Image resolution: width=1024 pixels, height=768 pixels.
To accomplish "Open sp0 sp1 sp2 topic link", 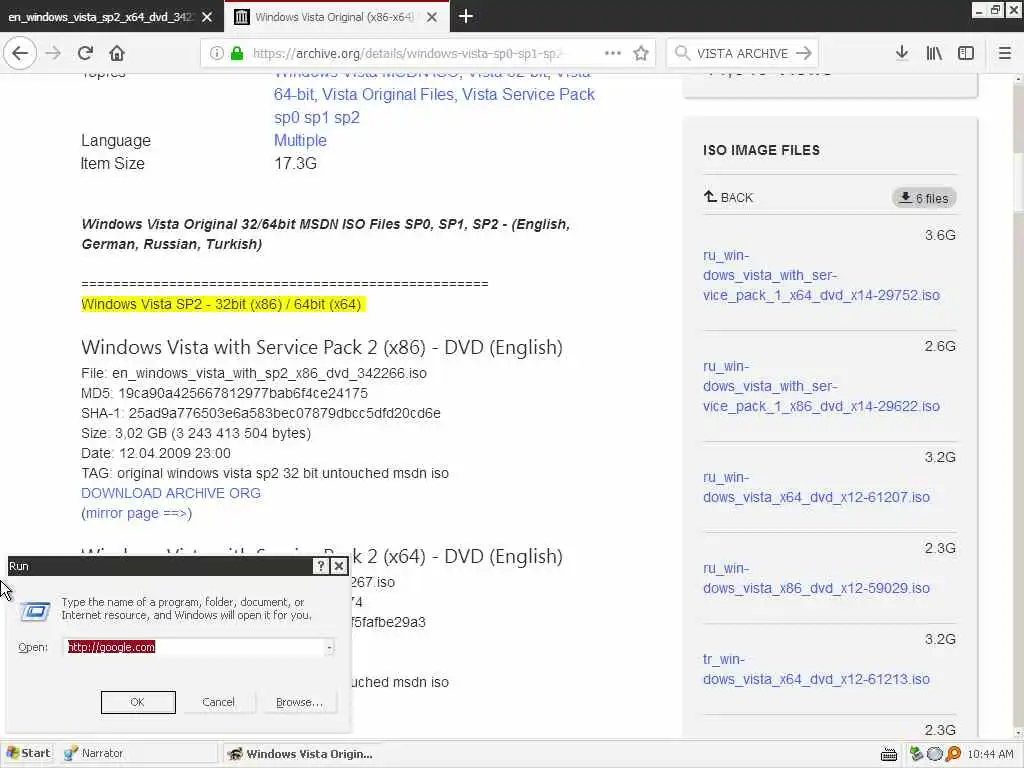I will click(317, 118).
